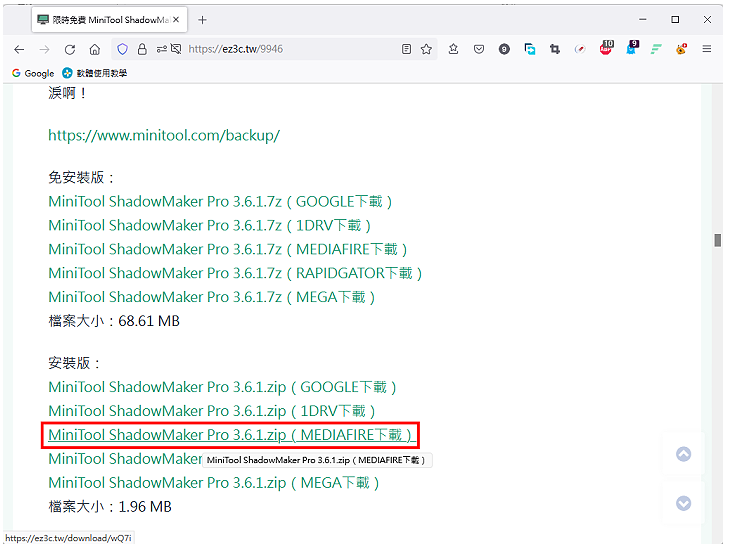The image size is (731, 550).
Task: Minimize the Firefox window
Action: coord(643,20)
